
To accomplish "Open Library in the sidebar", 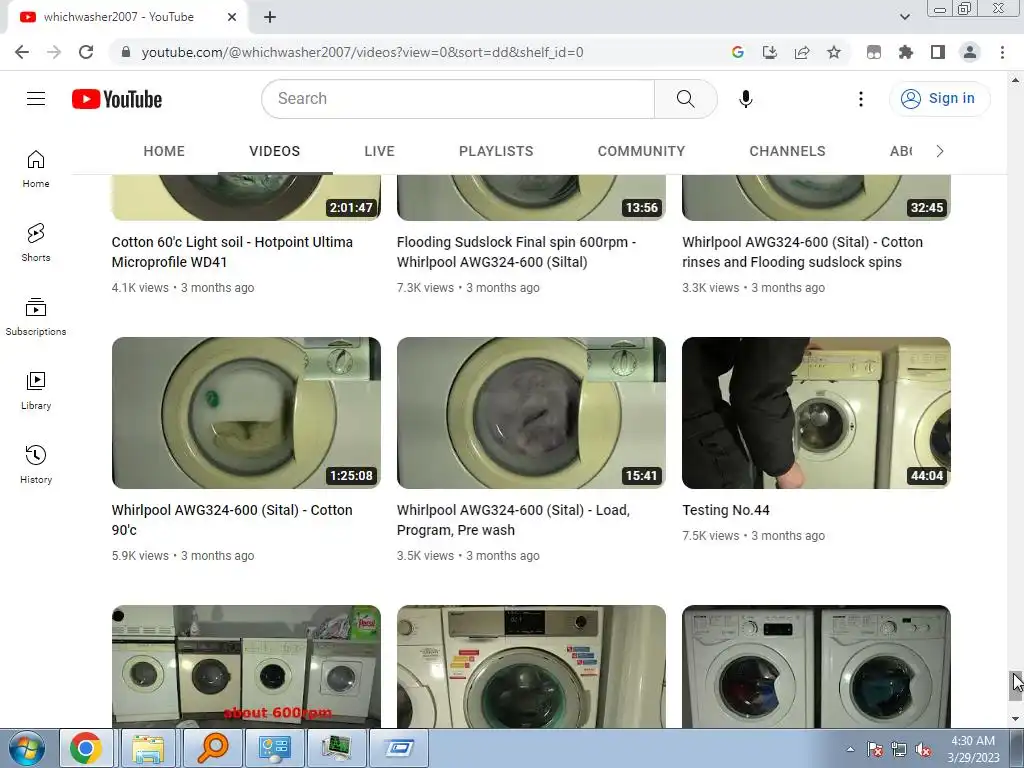I will click(36, 391).
